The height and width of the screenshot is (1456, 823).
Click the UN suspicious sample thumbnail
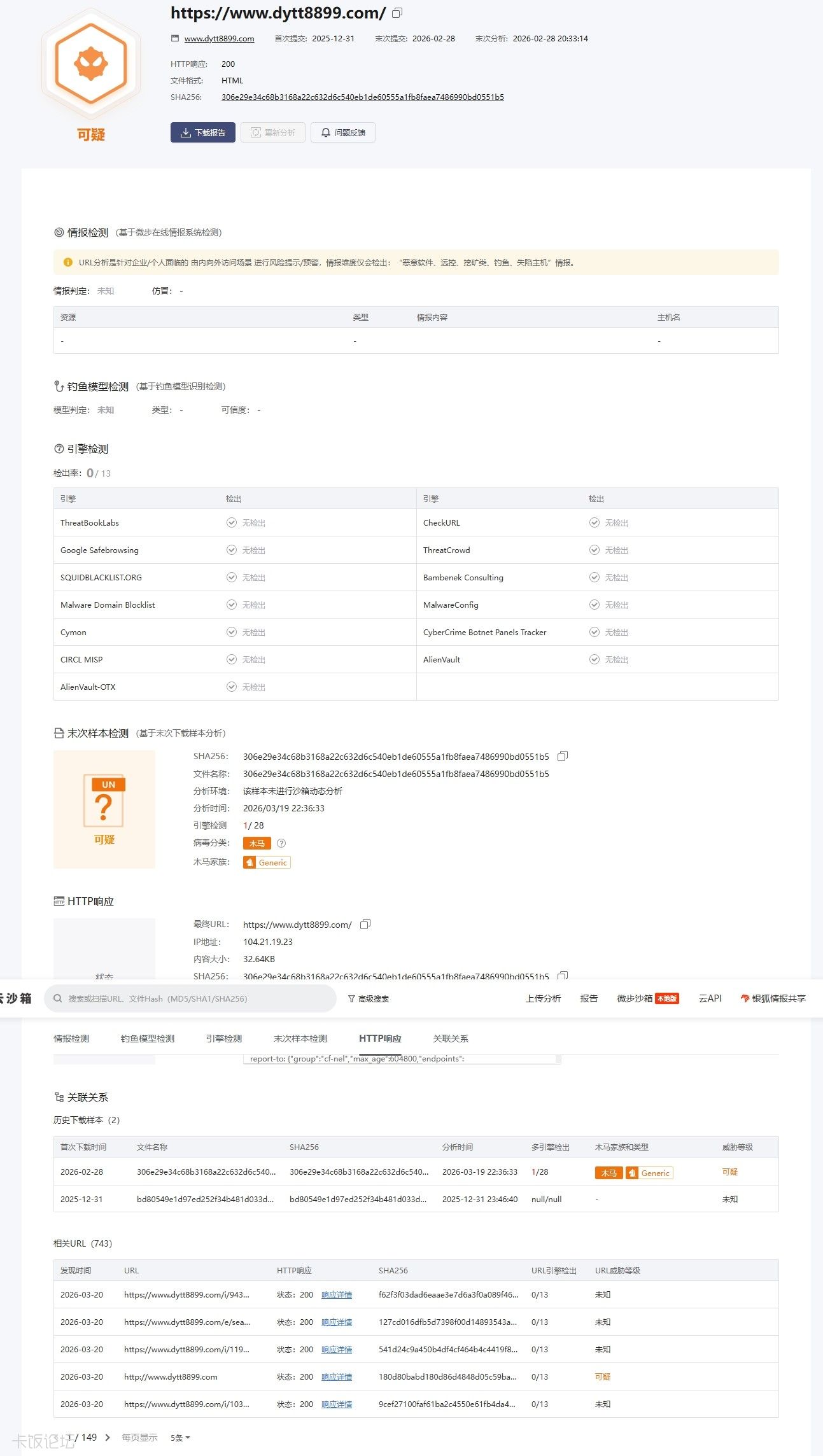tap(104, 809)
